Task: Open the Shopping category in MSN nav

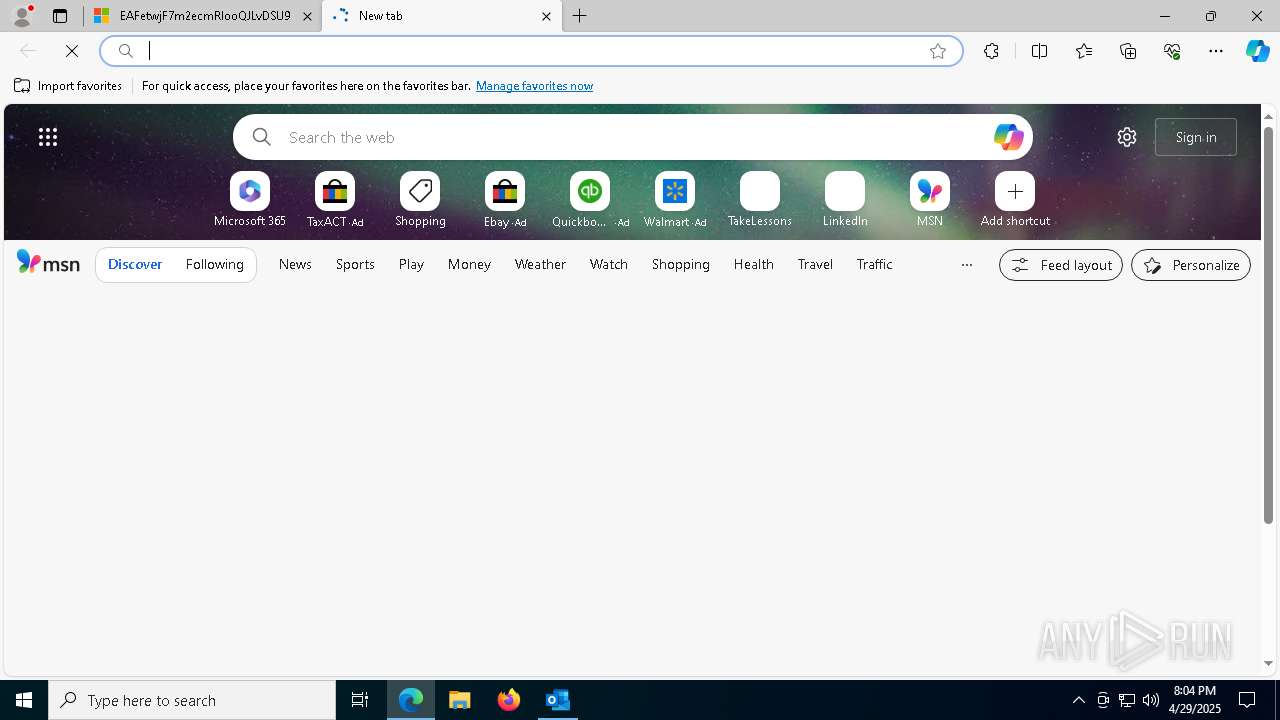Action: point(681,264)
